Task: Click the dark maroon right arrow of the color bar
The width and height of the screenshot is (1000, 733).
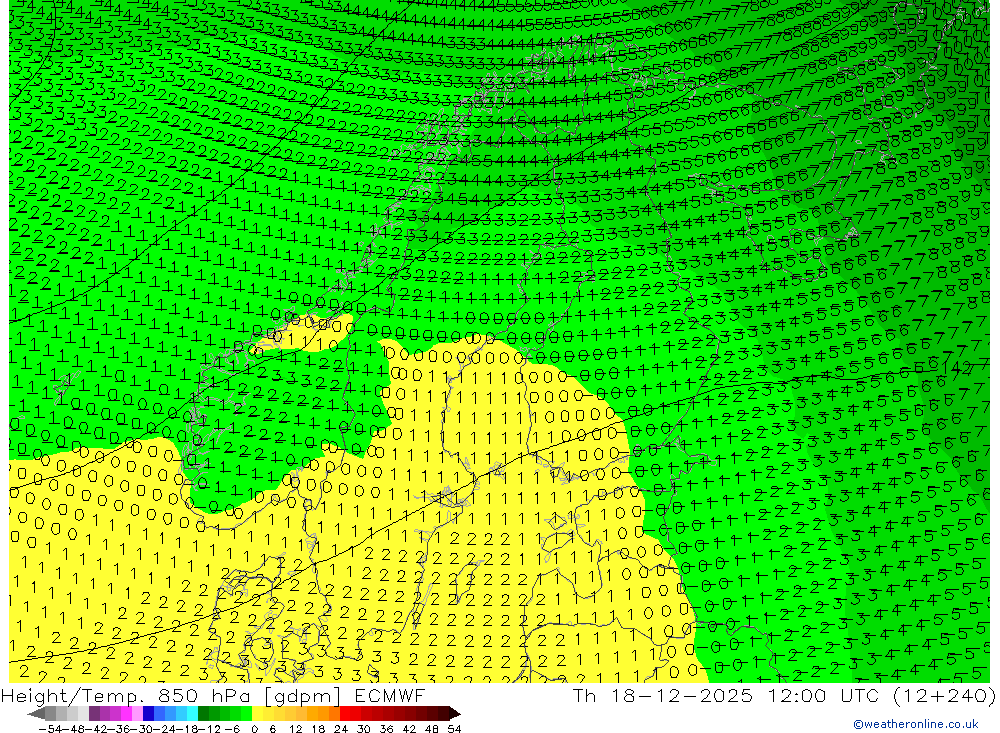Action: pos(455,714)
